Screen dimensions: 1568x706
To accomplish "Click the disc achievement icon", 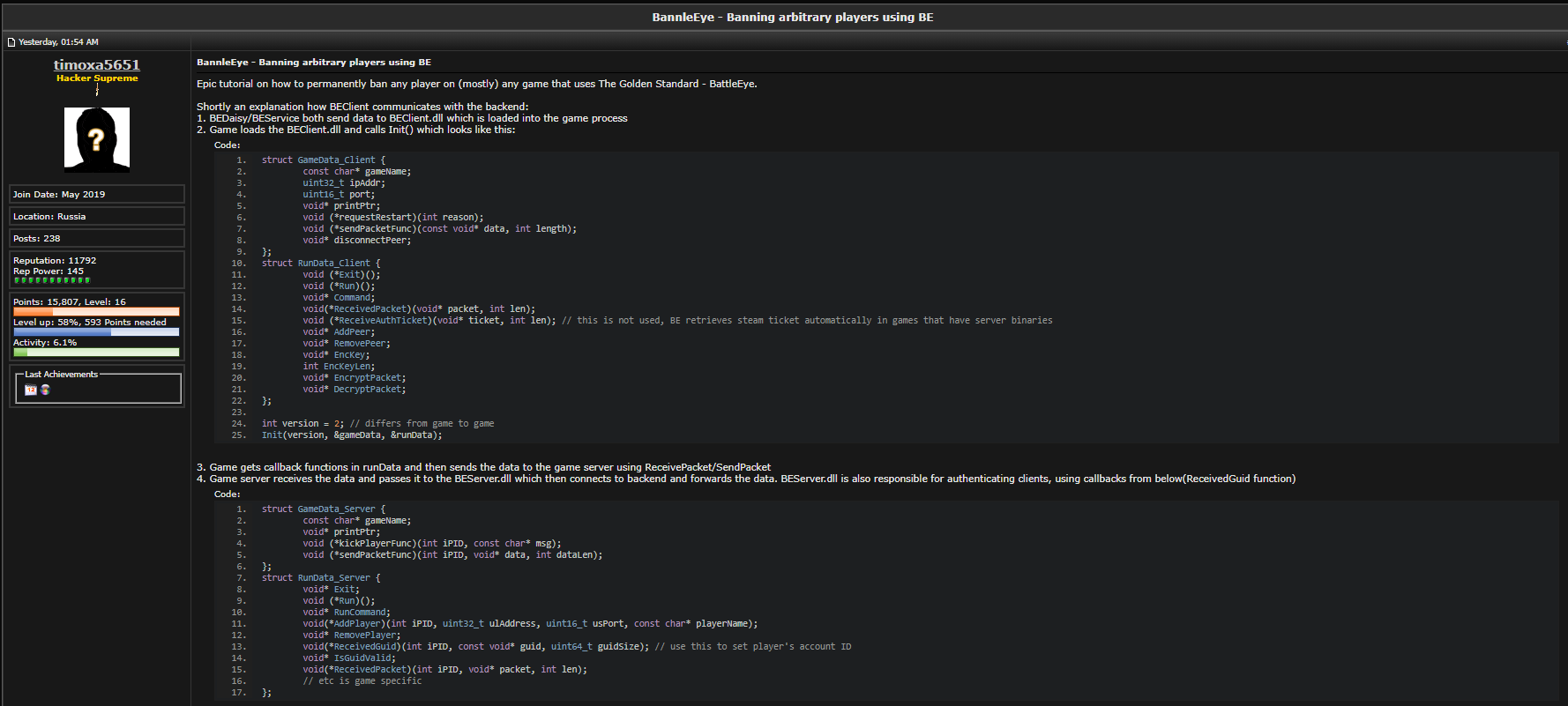I will click(x=45, y=390).
